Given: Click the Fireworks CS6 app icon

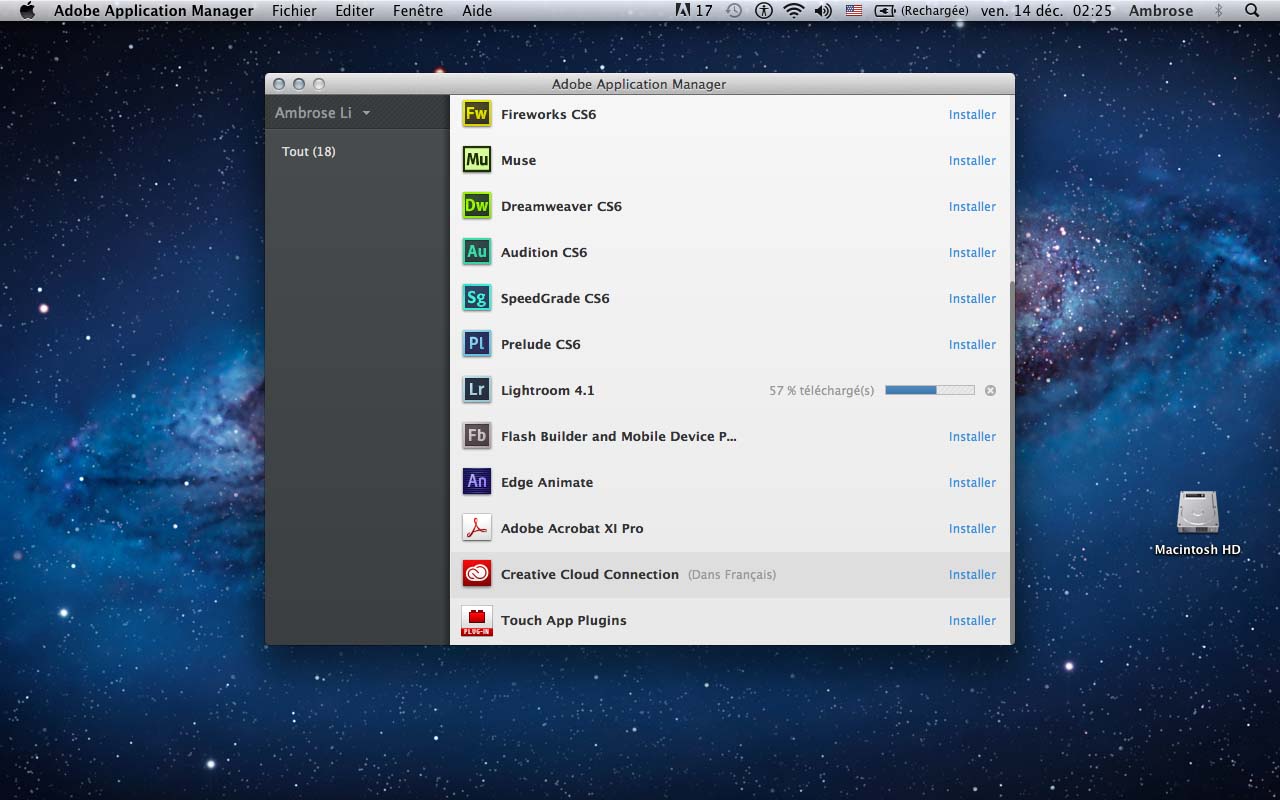Looking at the screenshot, I should 477,114.
